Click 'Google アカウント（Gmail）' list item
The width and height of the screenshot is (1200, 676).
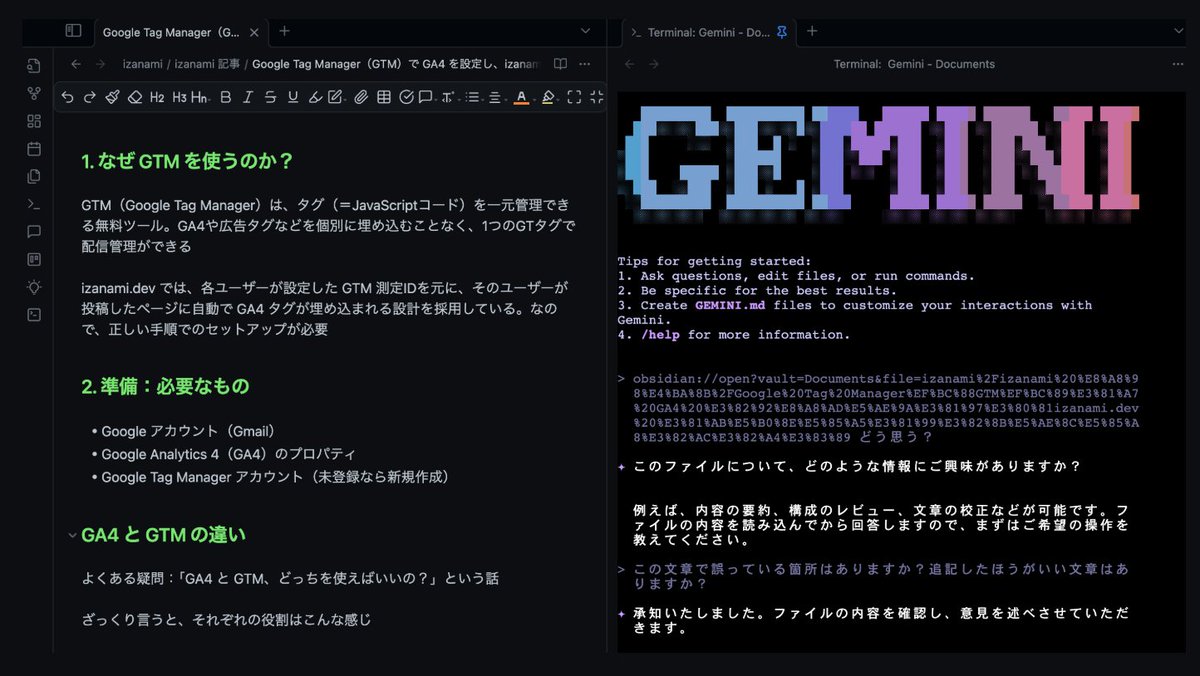point(188,432)
